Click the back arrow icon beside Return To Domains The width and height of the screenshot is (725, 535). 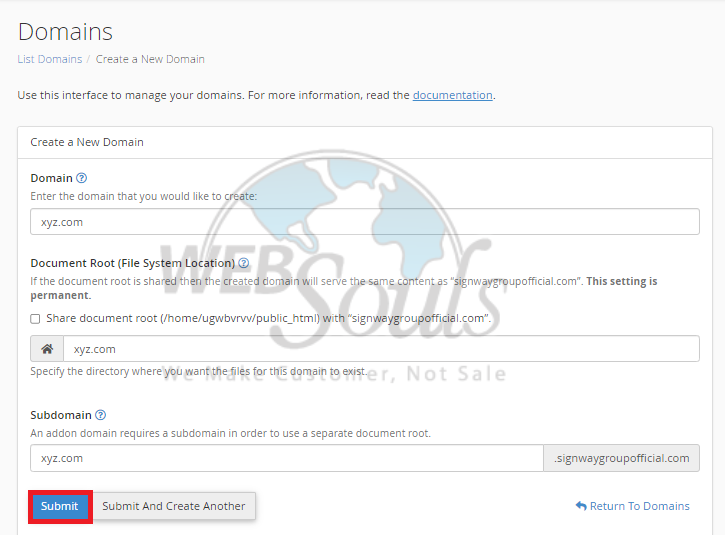(x=580, y=506)
